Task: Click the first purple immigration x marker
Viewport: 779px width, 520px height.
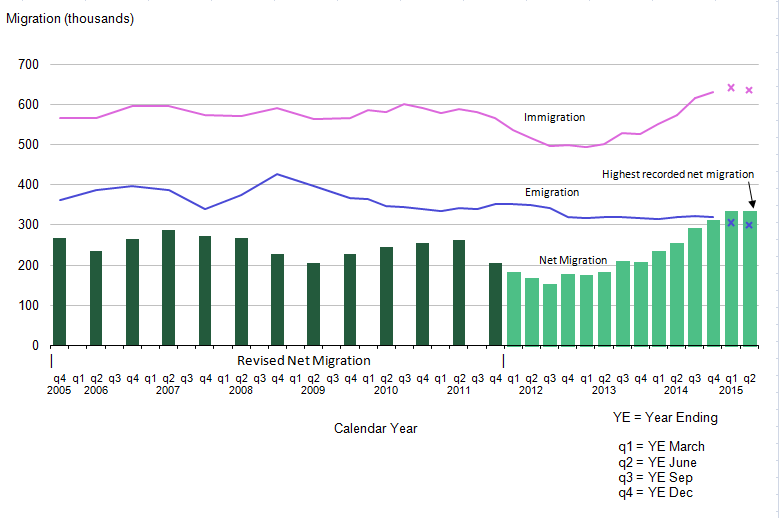Action: click(x=731, y=88)
